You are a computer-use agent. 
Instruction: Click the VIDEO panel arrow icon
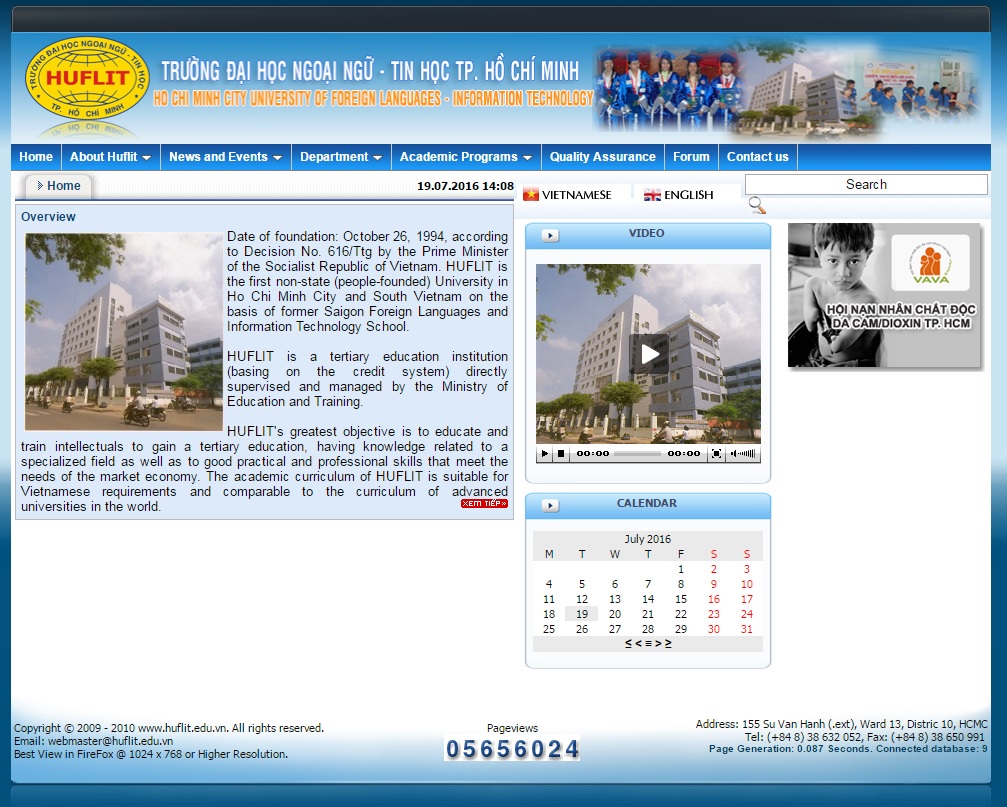pyautogui.click(x=550, y=236)
